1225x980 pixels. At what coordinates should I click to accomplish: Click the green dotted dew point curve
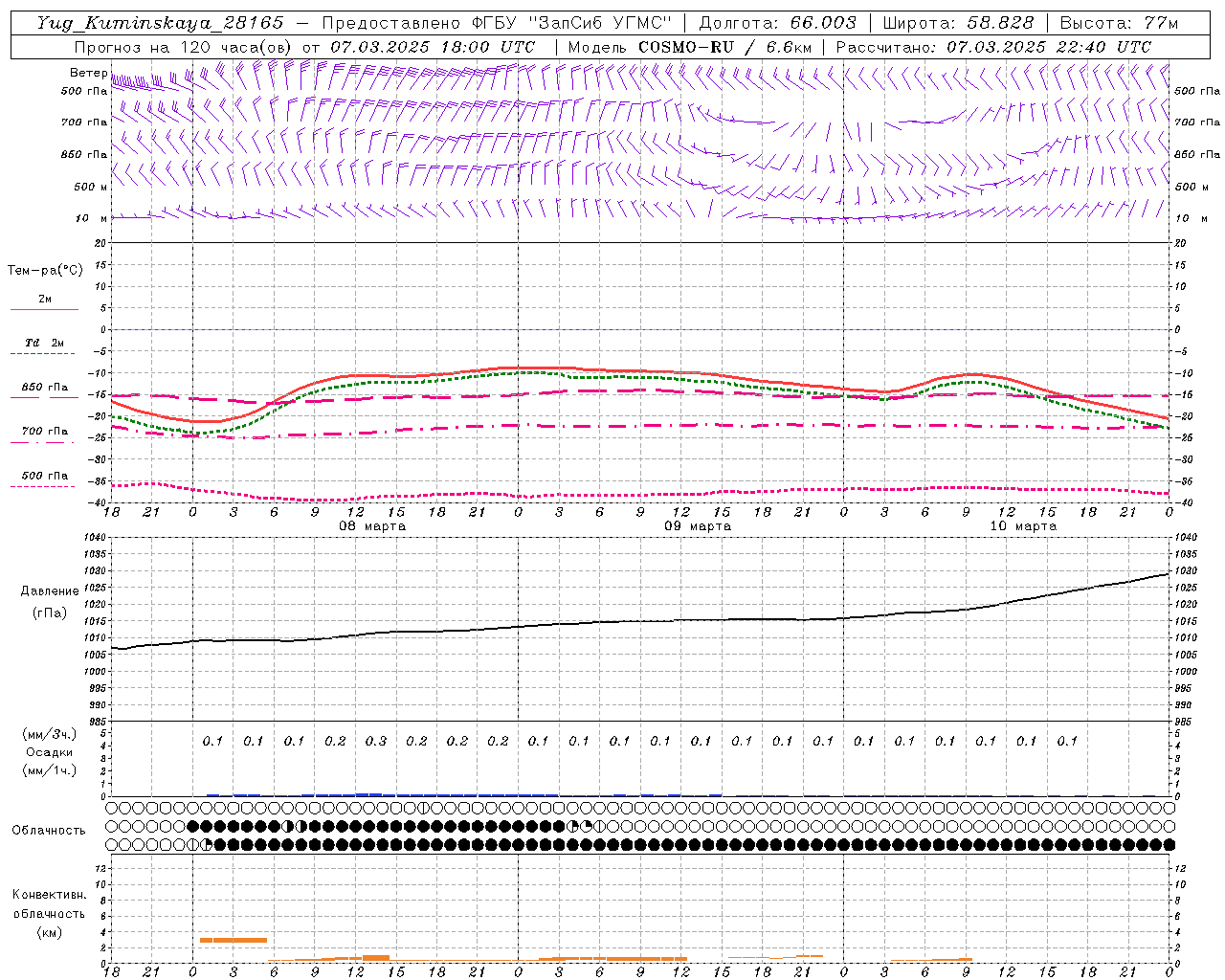coord(640,377)
